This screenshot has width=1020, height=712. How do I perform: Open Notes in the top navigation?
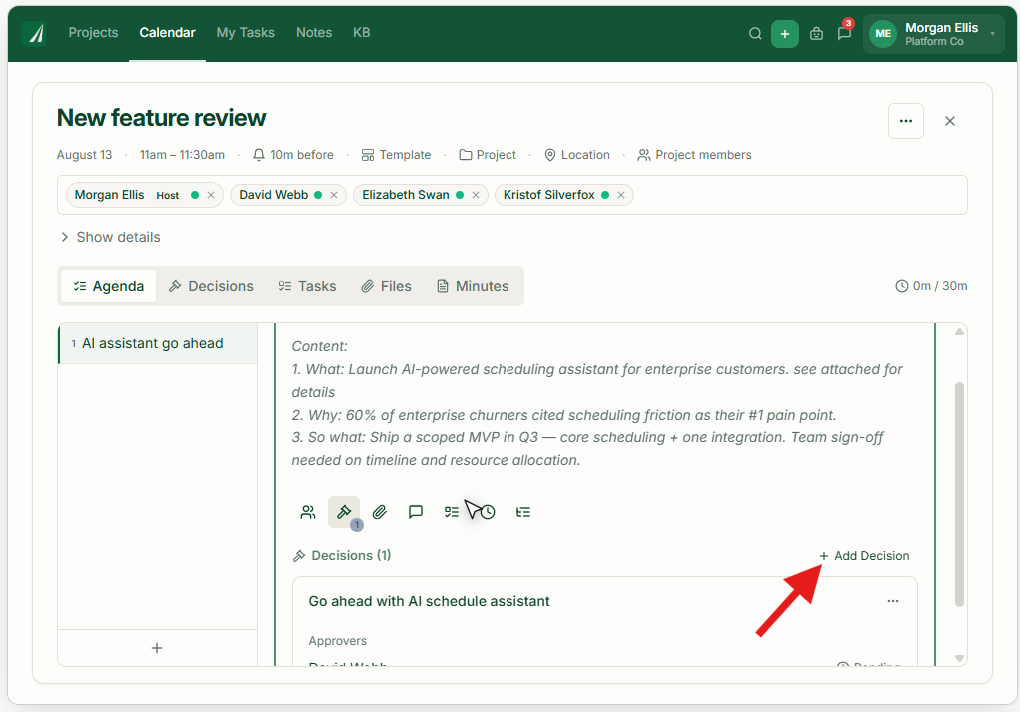click(x=314, y=33)
